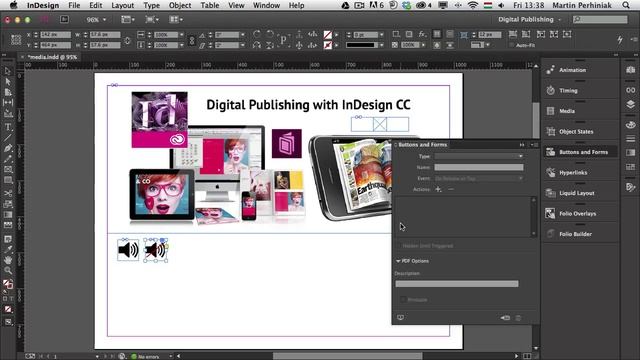Click the reference point locator grid

(16, 40)
